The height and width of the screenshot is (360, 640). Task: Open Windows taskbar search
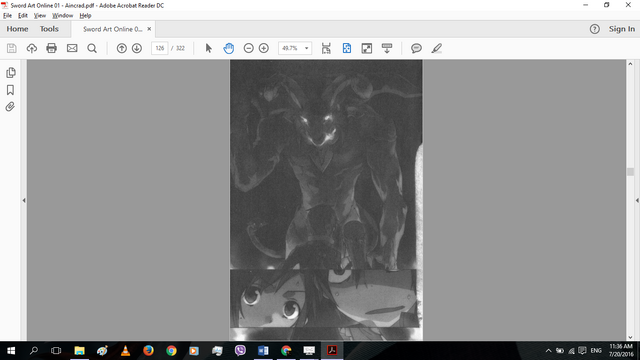(x=34, y=351)
